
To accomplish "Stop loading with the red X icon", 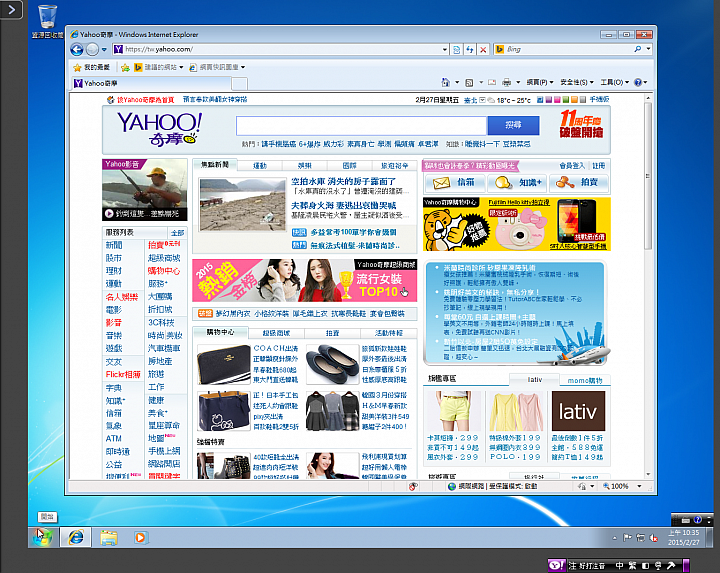I will pos(483,50).
